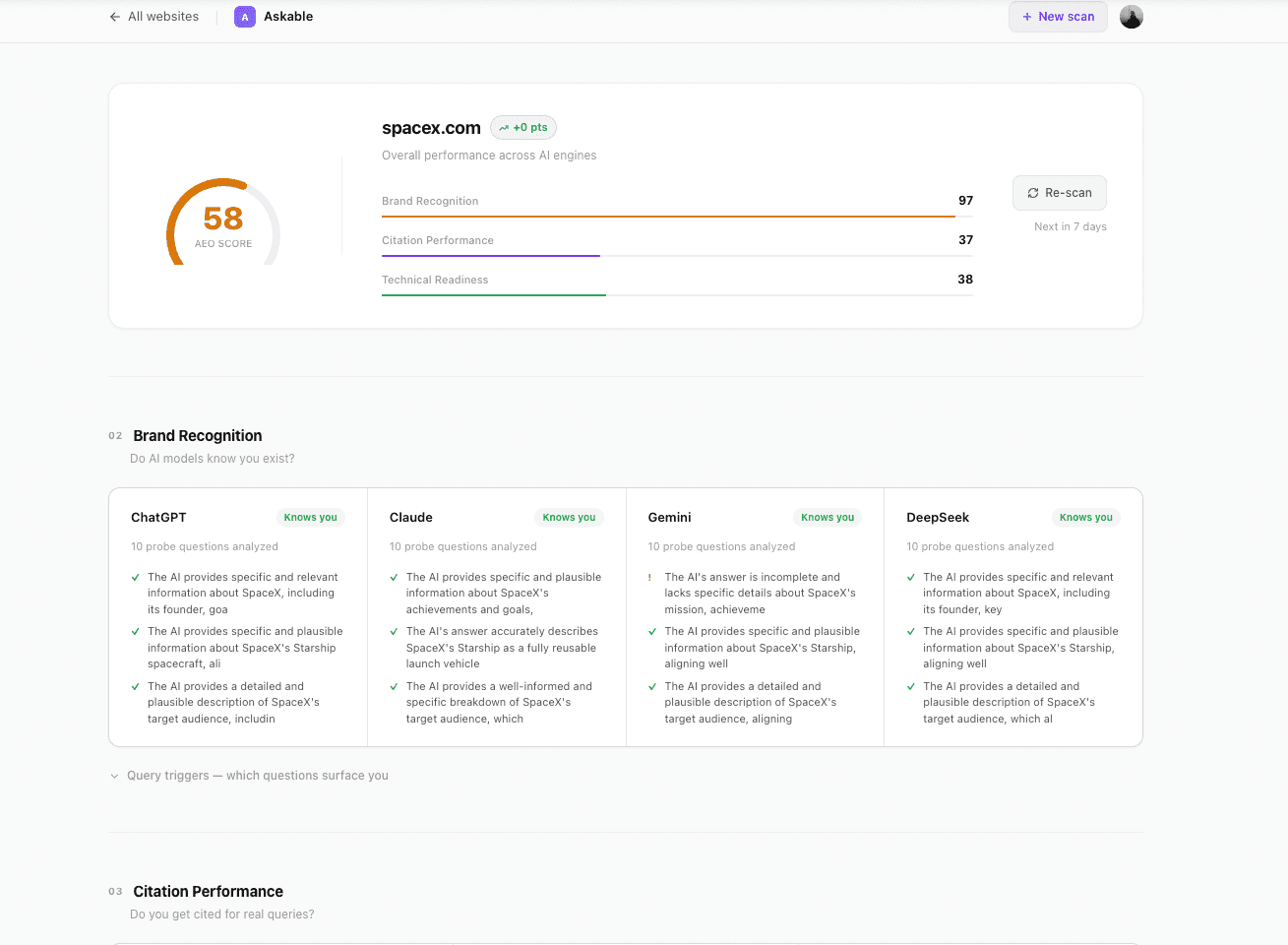Click Claude's checkmark for achievements and goals

click(394, 578)
